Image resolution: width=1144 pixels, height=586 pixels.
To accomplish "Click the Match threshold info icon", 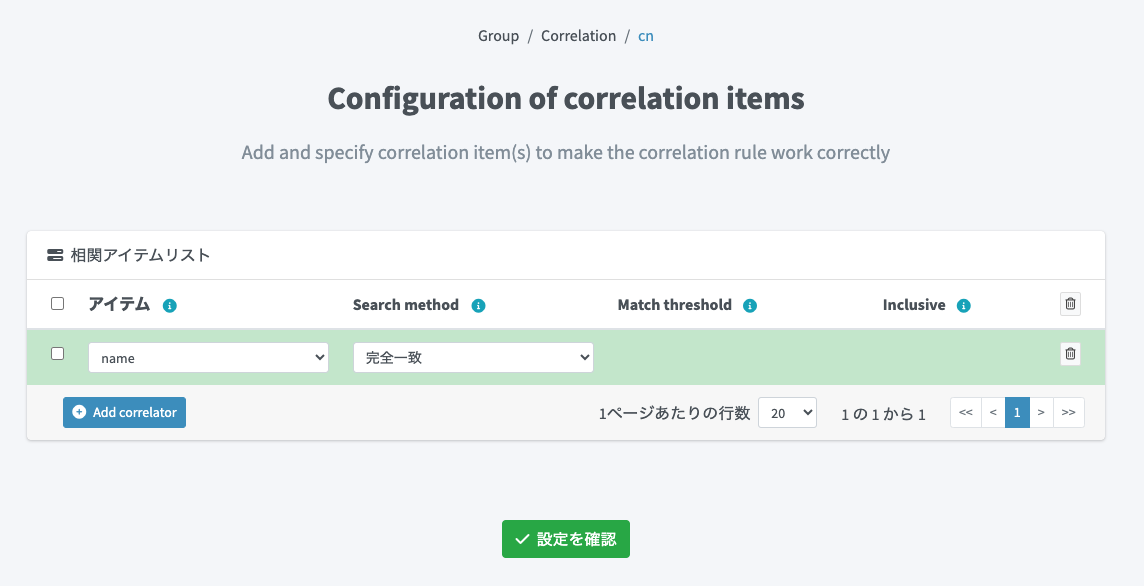I will pos(750,306).
